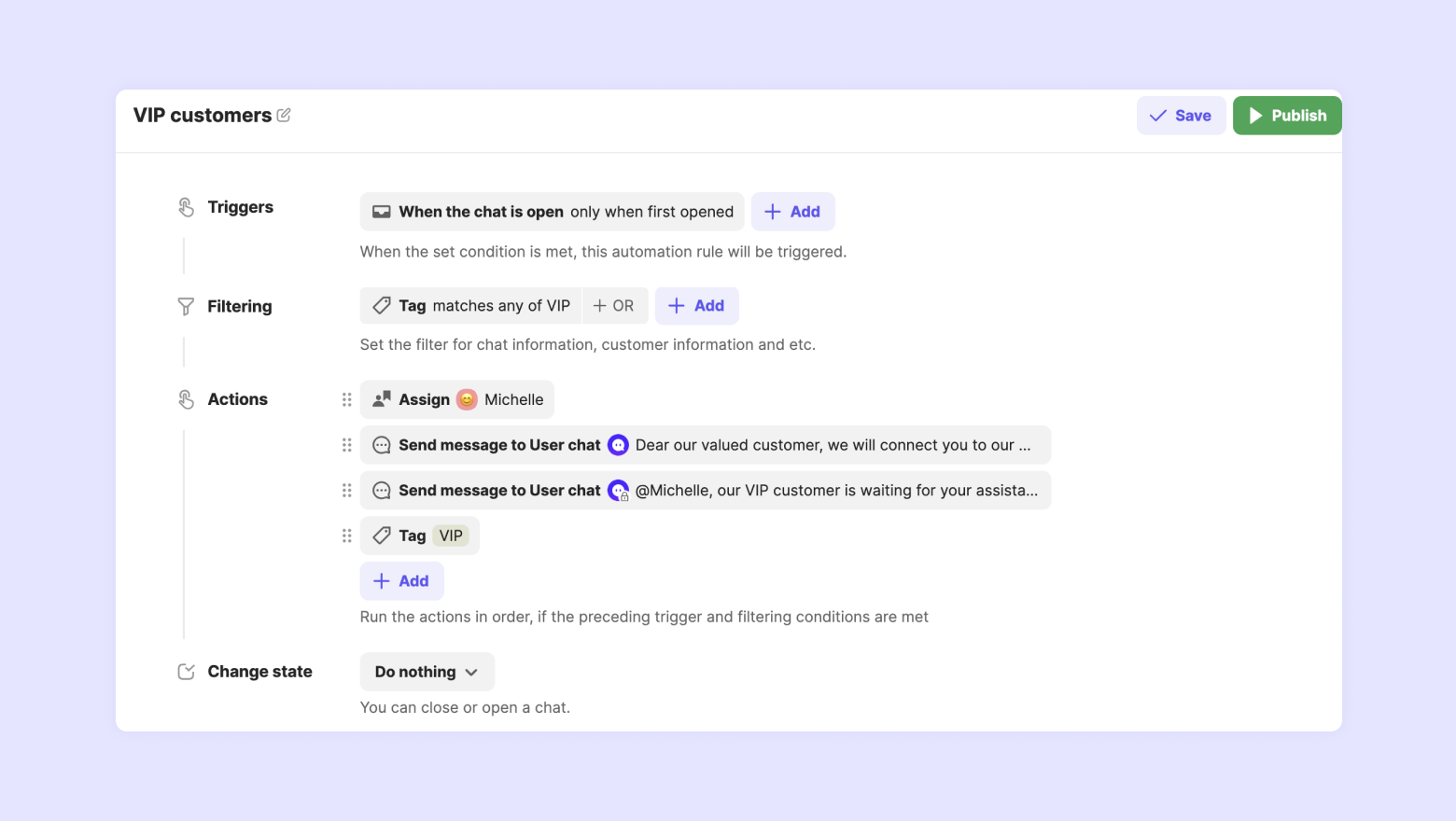Save the automation rule
1456x821 pixels.
point(1181,116)
